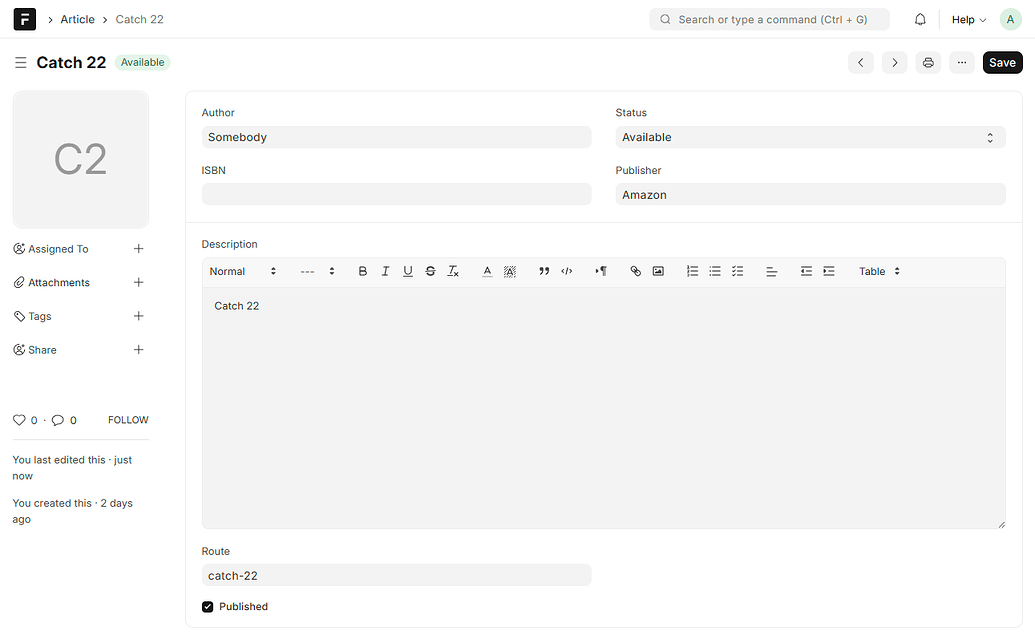Toggle the sidebar with the hamburger icon
Screen dimensions: 1035x634
[x=20, y=62]
